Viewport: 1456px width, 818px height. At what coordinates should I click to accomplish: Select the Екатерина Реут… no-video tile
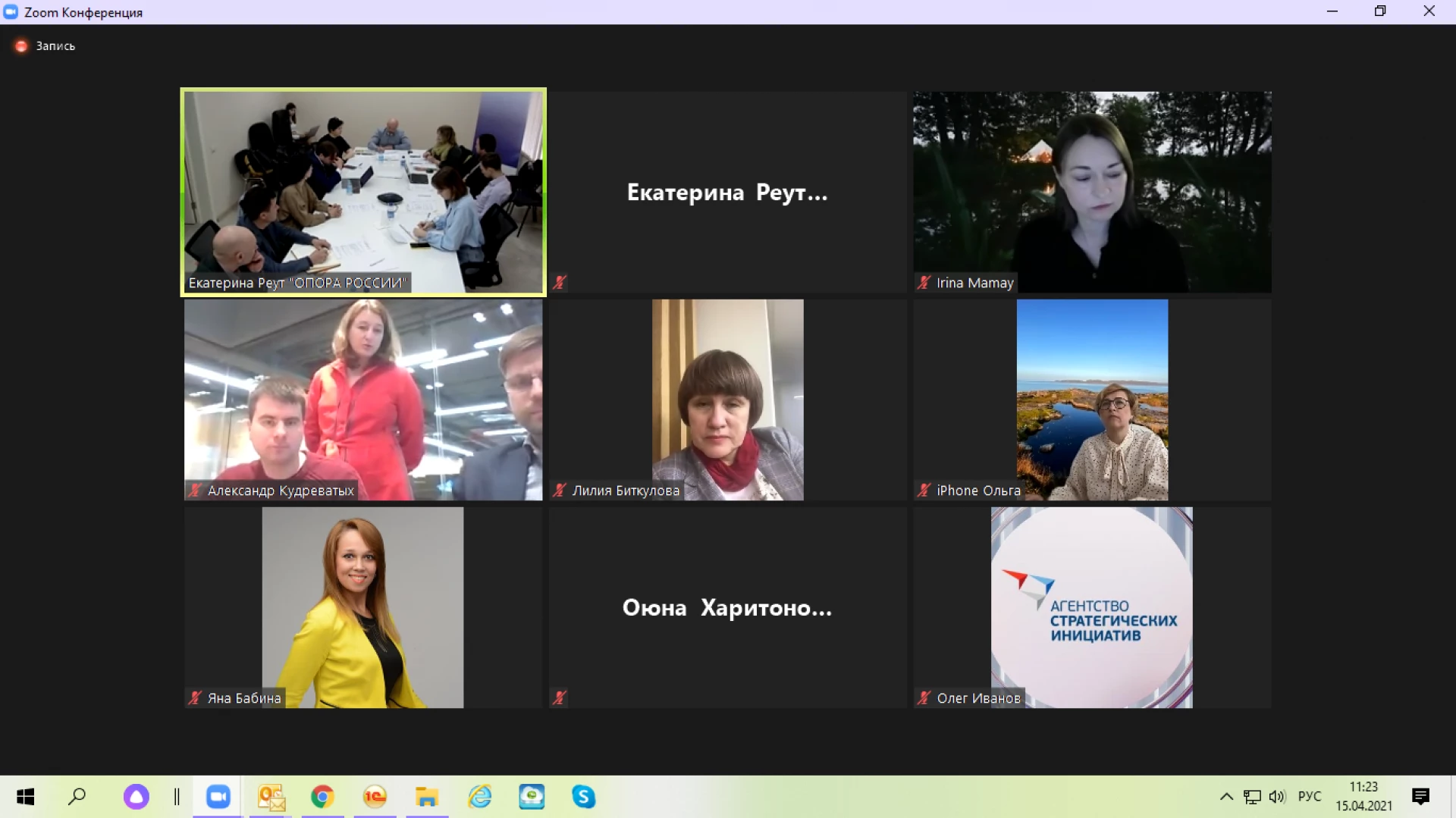click(727, 192)
